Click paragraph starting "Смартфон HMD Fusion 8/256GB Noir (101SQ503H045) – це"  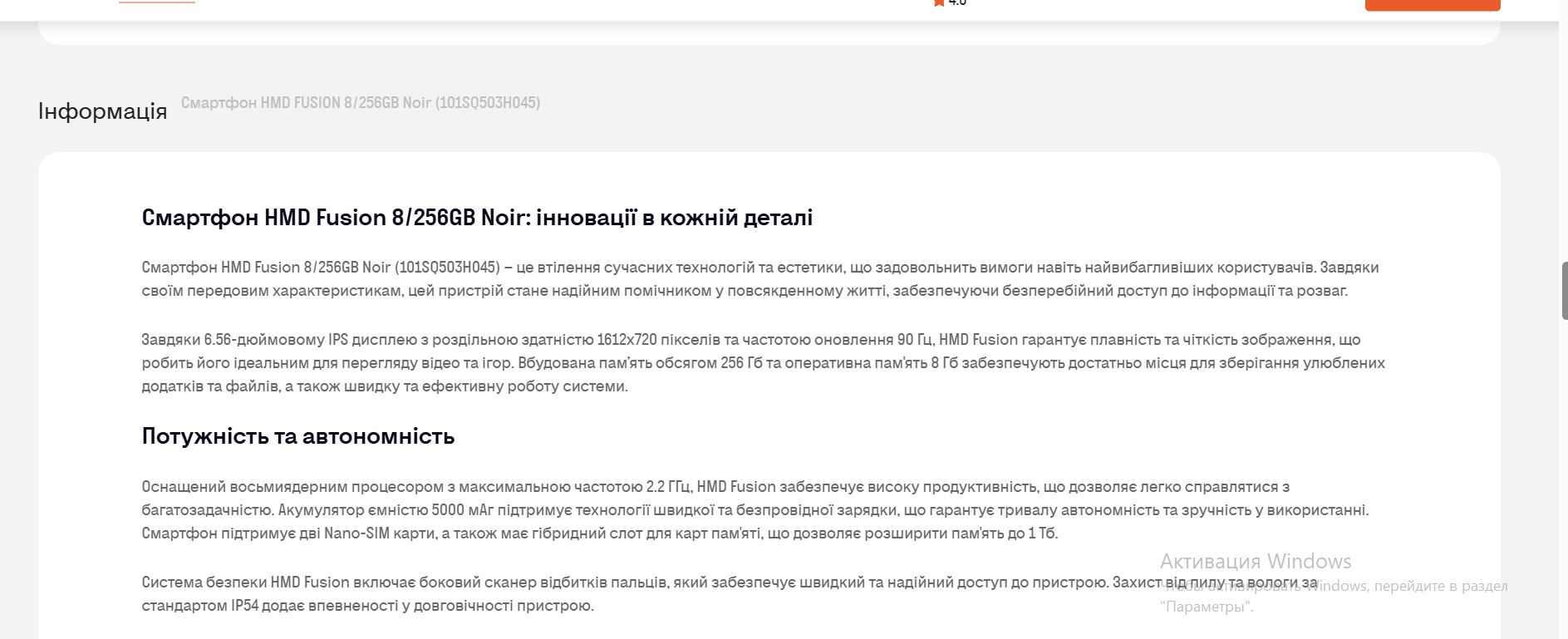tap(760, 279)
